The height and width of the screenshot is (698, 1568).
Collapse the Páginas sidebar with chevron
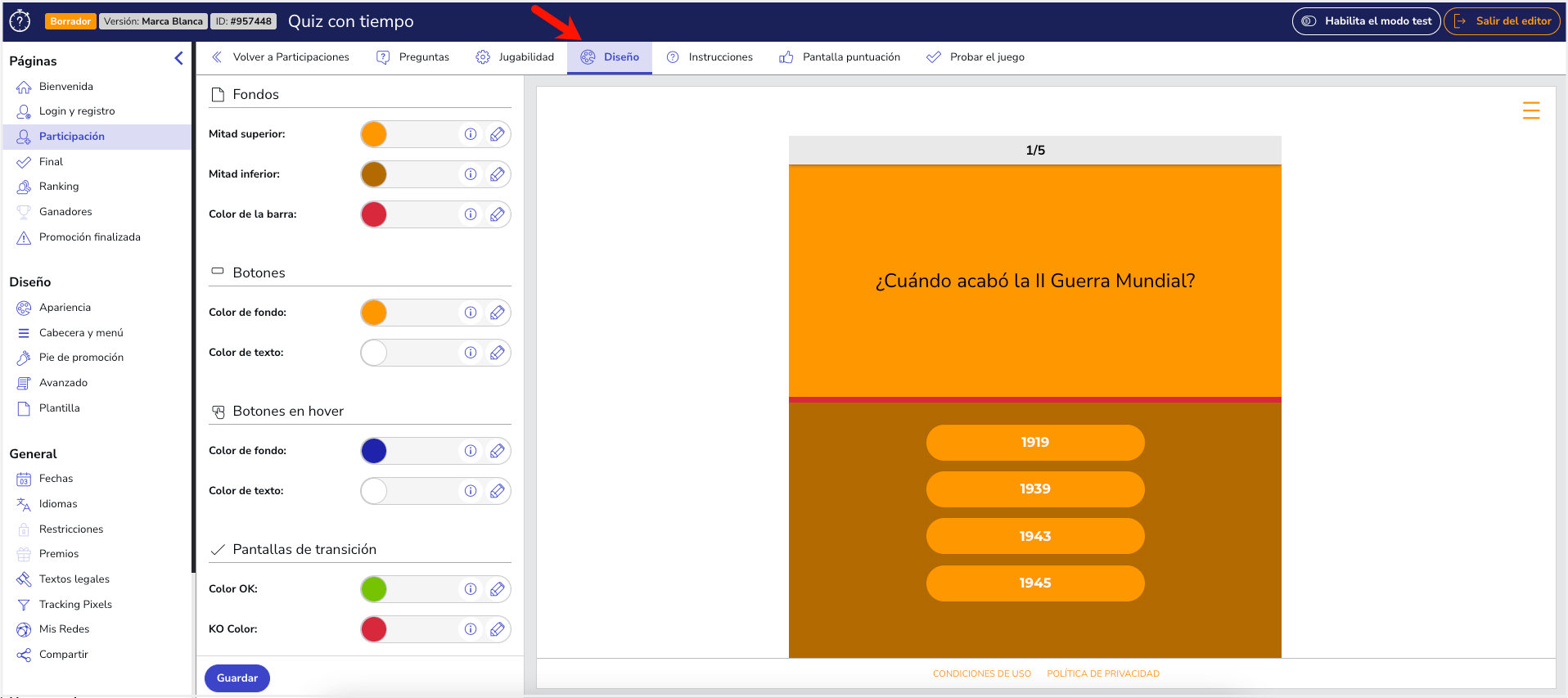click(178, 58)
